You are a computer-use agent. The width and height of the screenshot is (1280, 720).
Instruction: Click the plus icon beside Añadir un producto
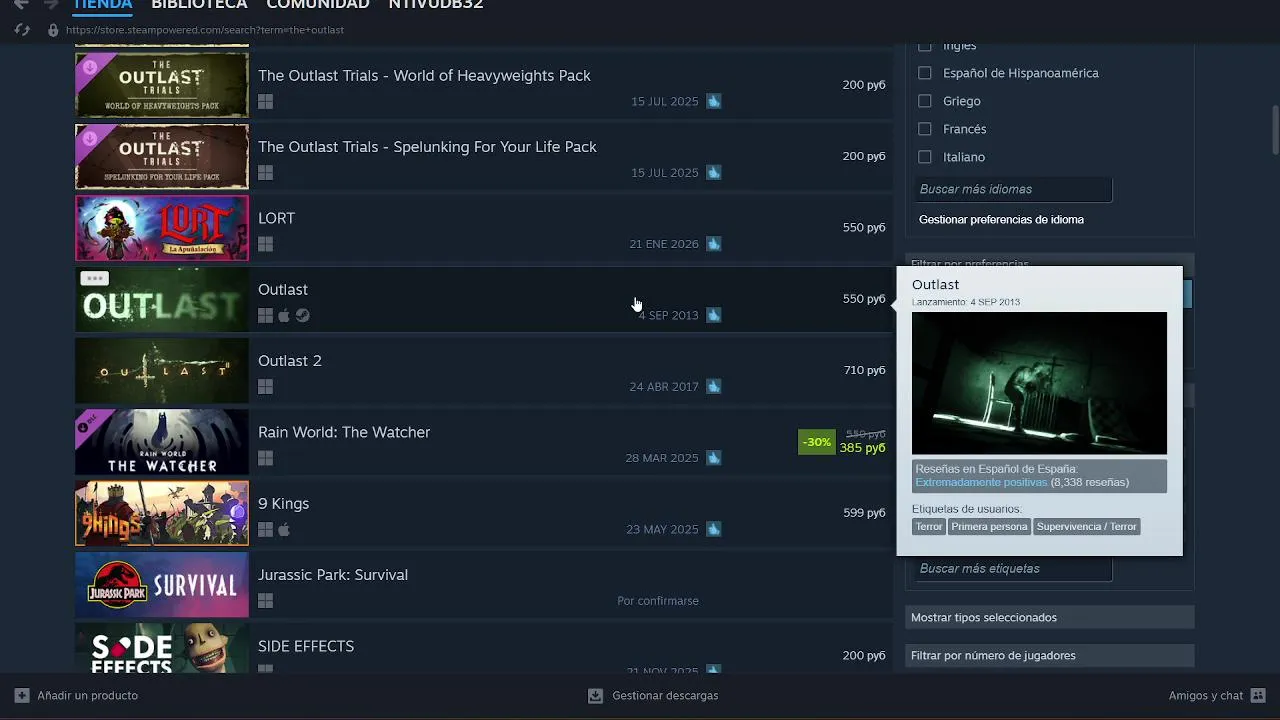pos(22,695)
